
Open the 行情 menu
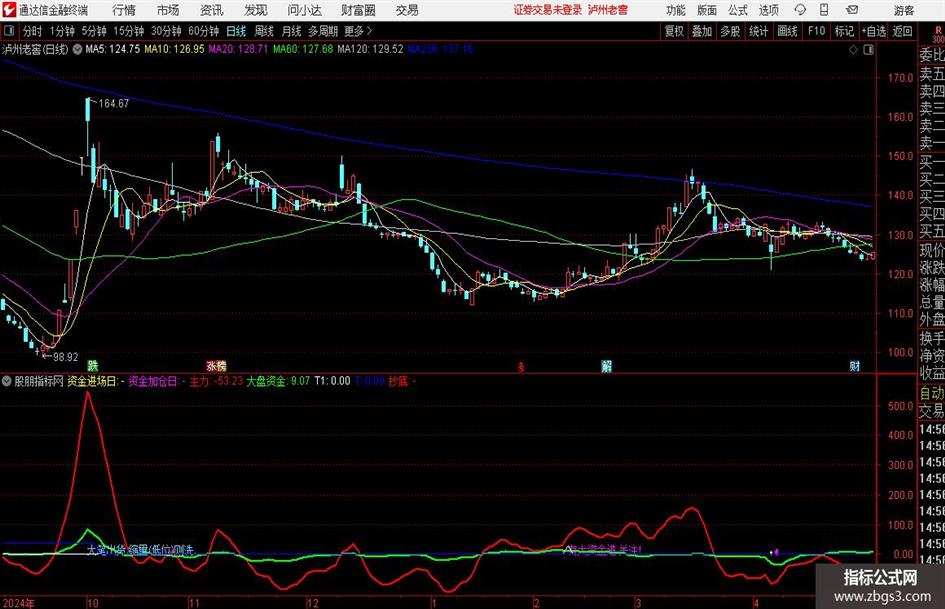pyautogui.click(x=124, y=10)
